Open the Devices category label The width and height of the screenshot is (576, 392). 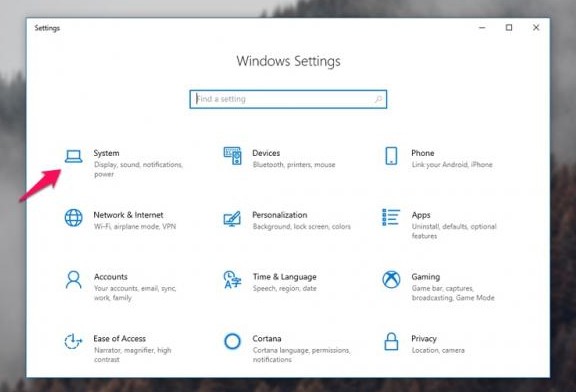point(266,153)
